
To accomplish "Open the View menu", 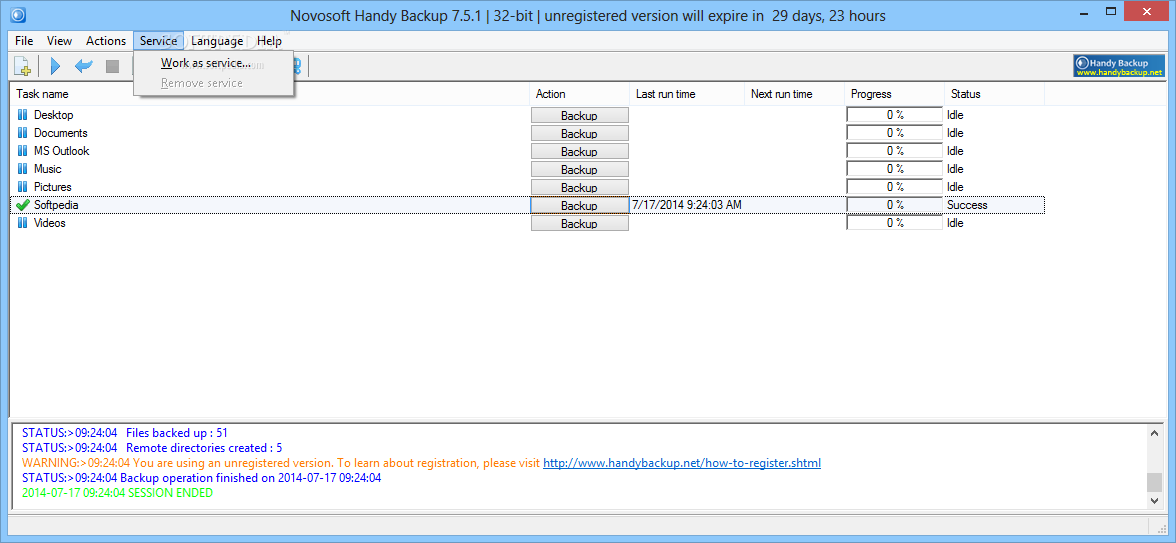I will tap(59, 41).
